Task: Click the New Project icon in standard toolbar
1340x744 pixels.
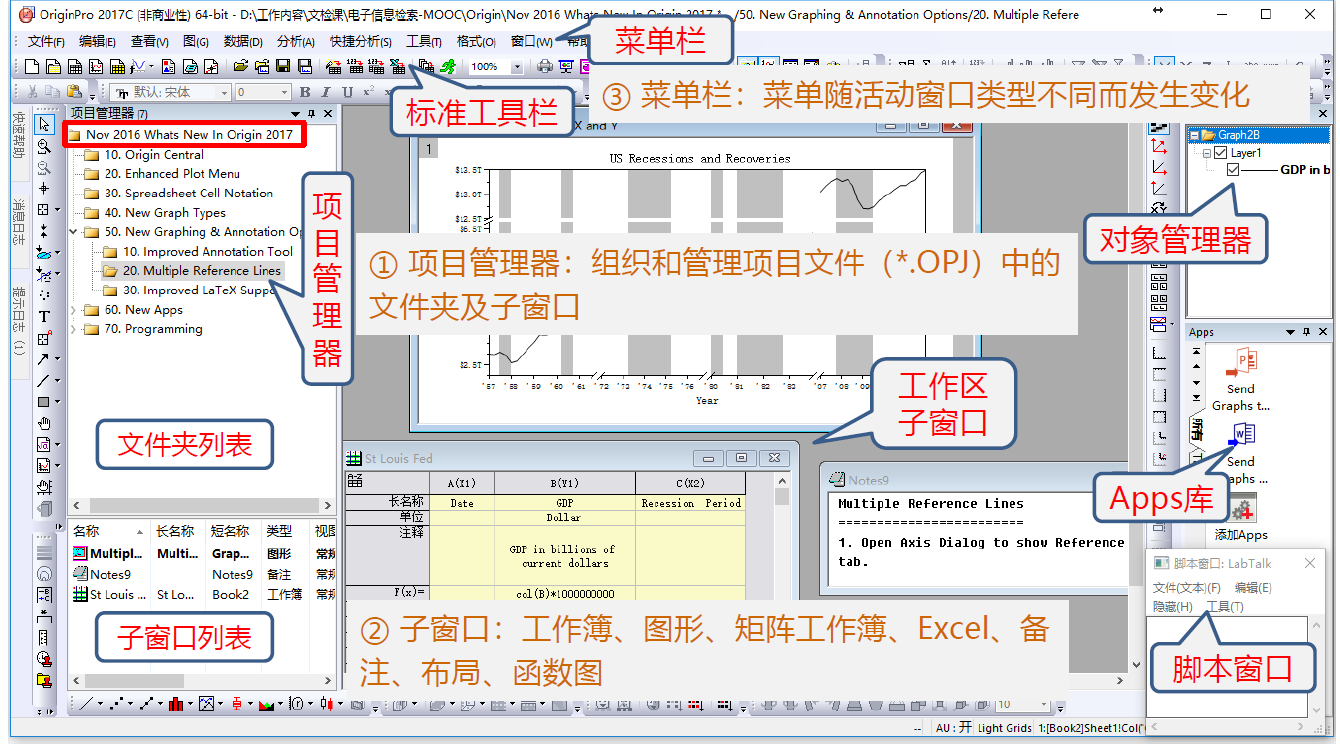Action: pyautogui.click(x=31, y=67)
